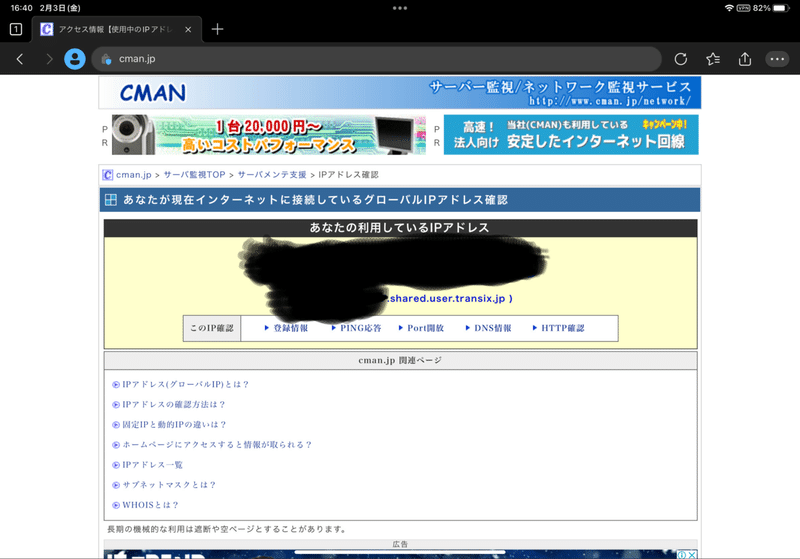Close the bottom ad with X icon
This screenshot has height=559, width=800.
pyautogui.click(x=692, y=554)
